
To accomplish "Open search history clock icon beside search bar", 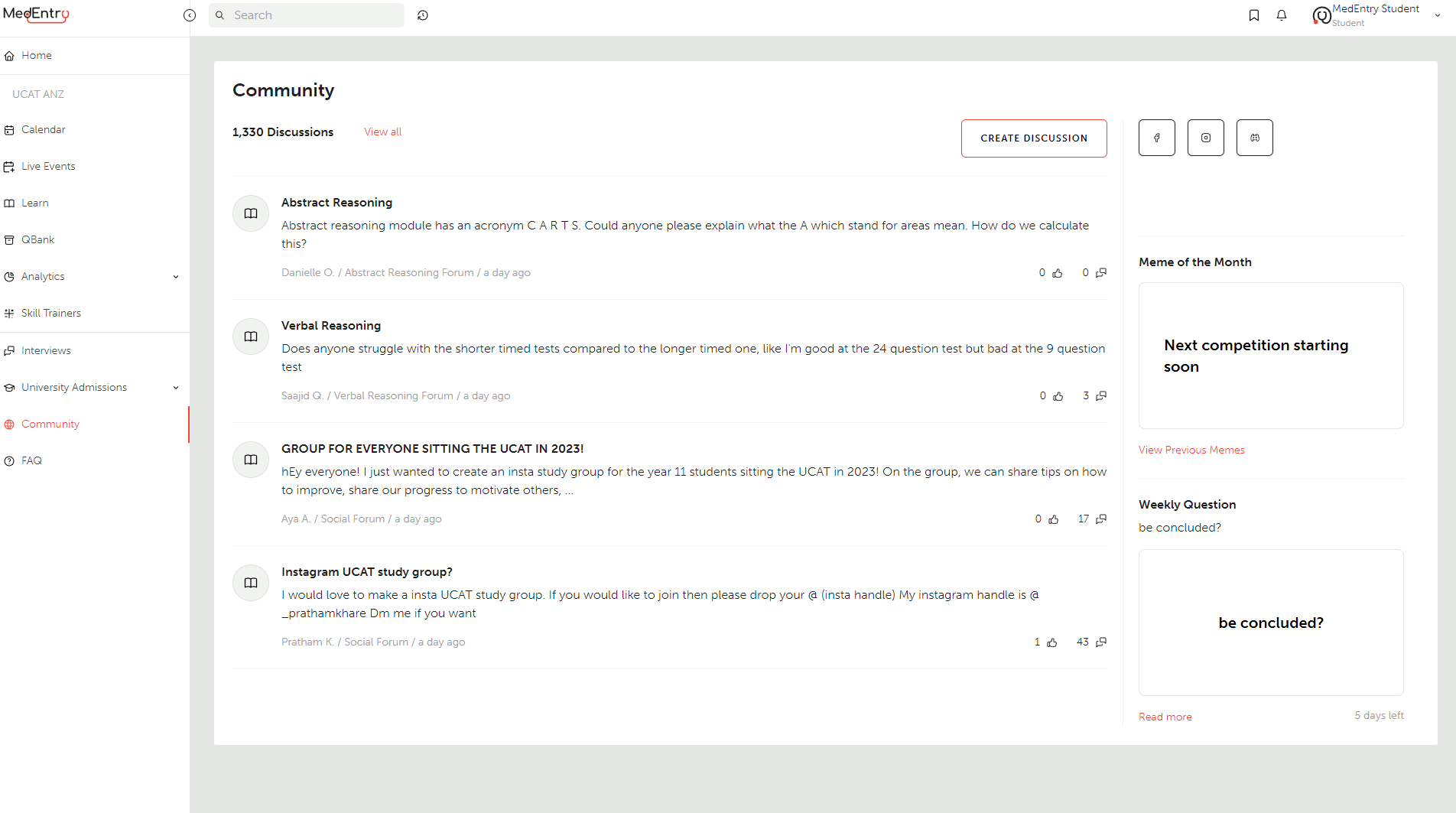I will click(423, 15).
